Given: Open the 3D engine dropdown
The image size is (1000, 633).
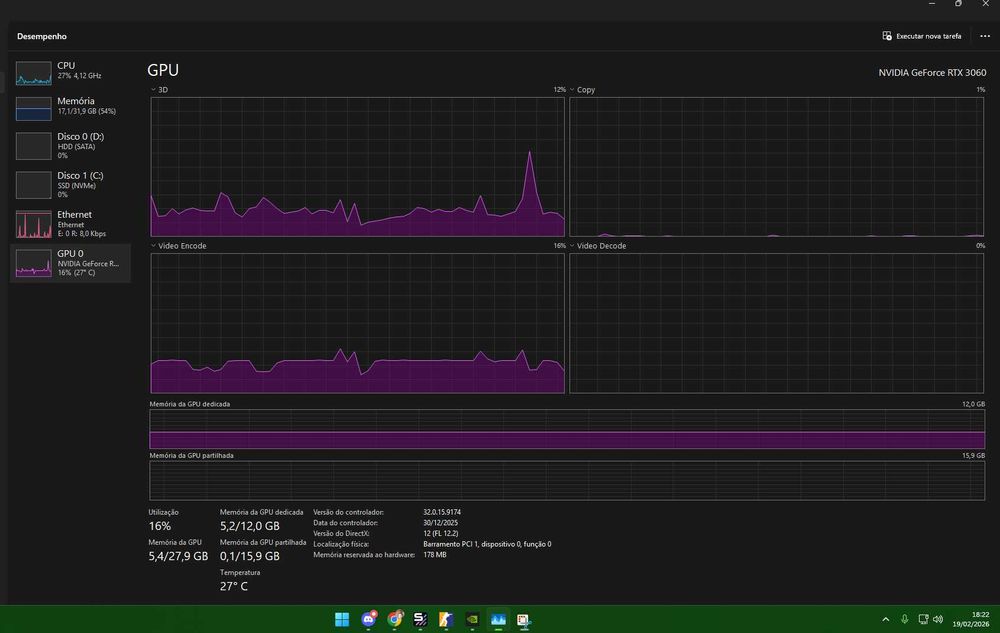Looking at the screenshot, I should click(x=159, y=90).
